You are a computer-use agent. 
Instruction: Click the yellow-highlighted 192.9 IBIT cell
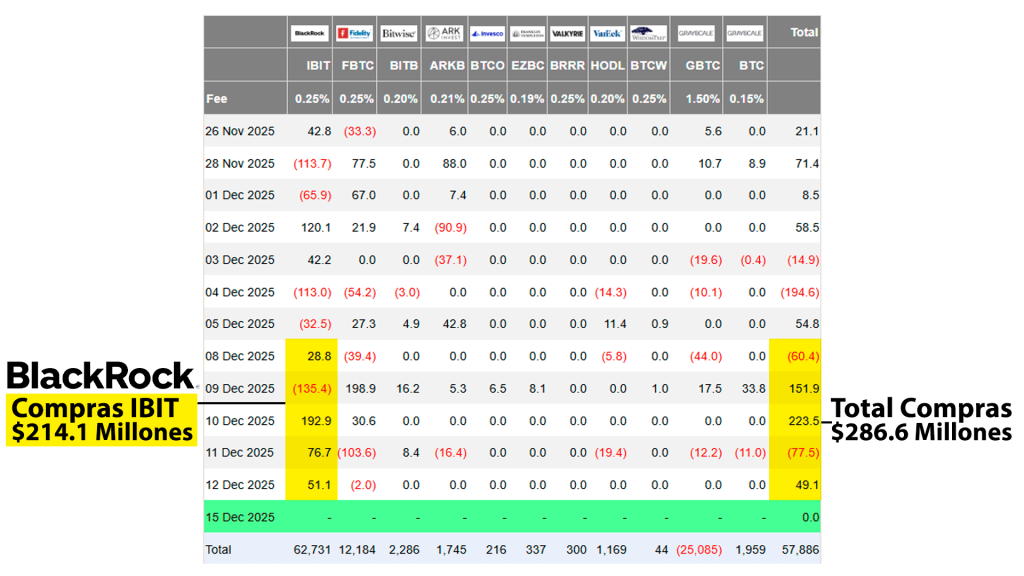(315, 421)
